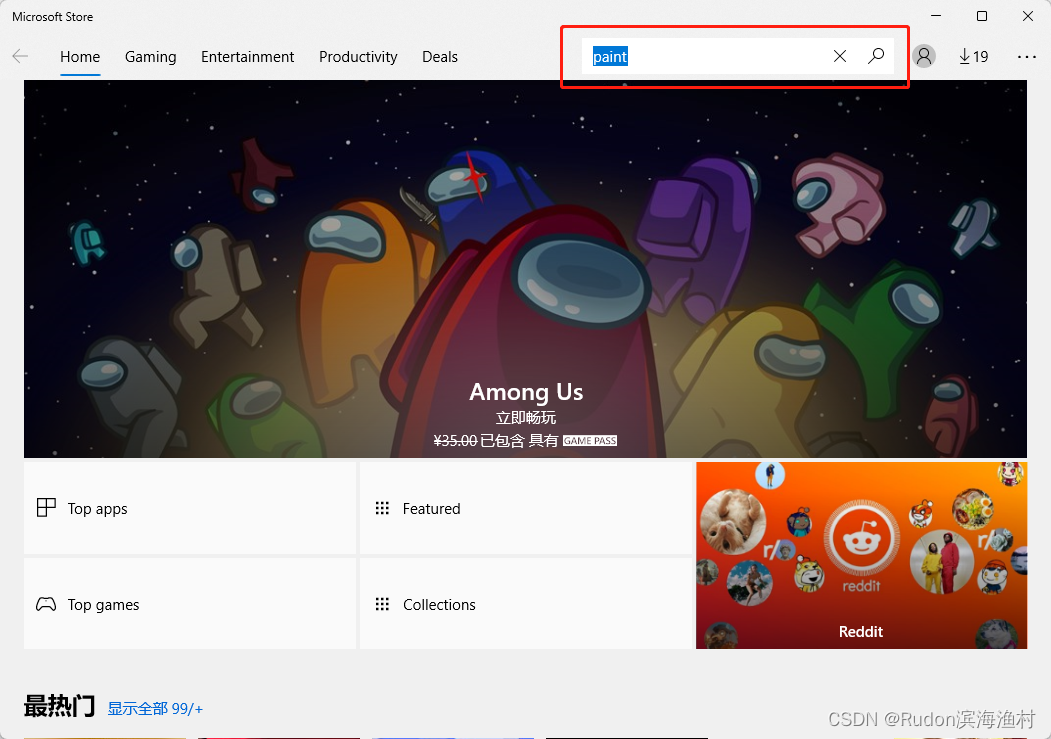Open the Featured tile
The image size is (1051, 739).
pyautogui.click(x=526, y=508)
